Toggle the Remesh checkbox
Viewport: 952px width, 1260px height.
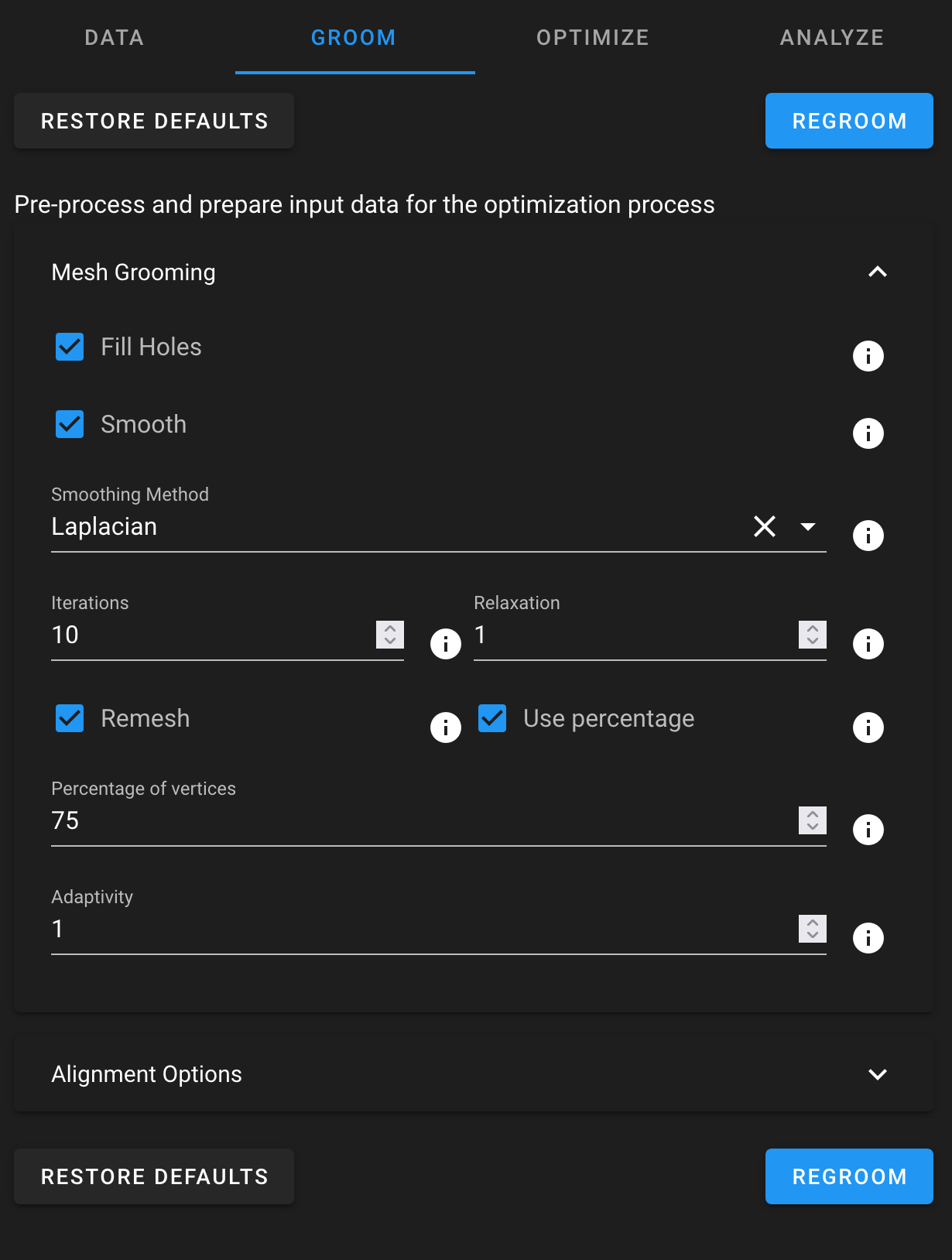pyautogui.click(x=70, y=718)
